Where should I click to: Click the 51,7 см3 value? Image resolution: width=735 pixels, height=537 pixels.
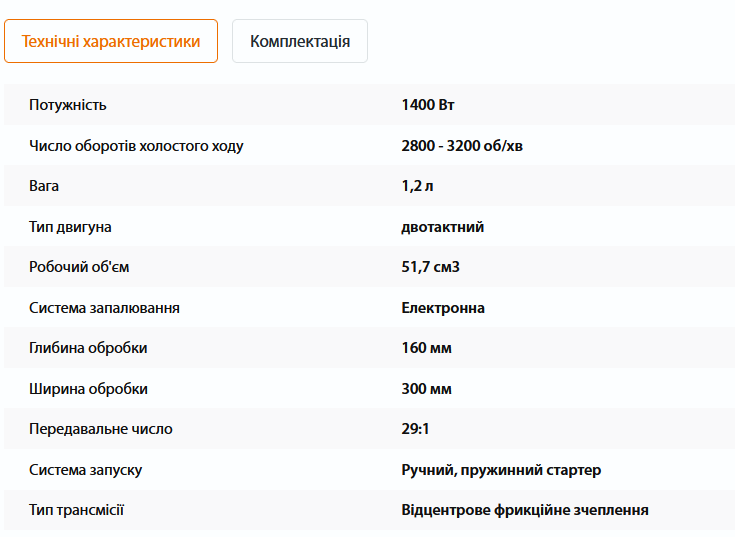pos(431,267)
